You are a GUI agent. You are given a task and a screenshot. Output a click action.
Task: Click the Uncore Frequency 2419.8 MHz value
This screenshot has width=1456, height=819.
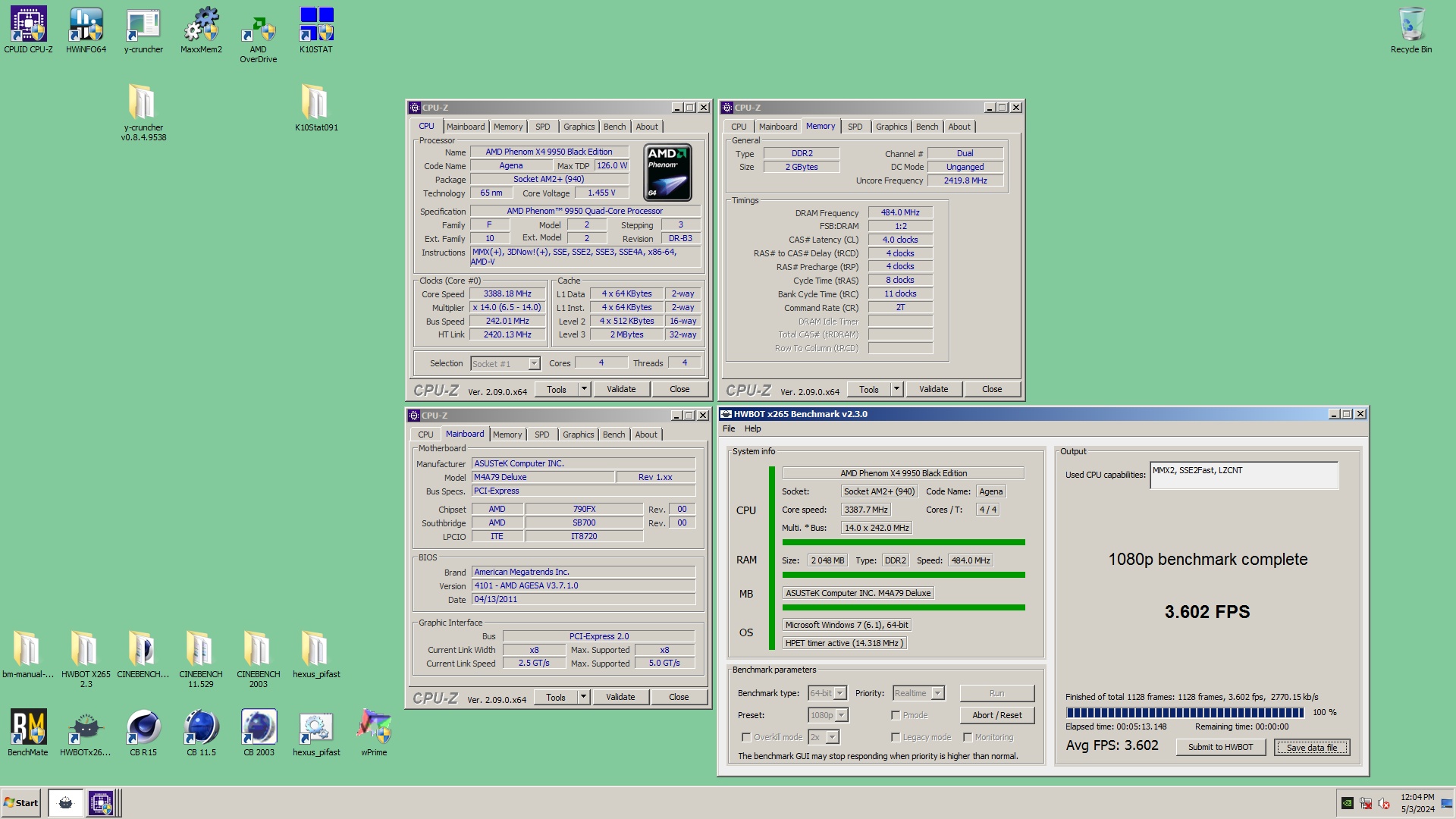(x=965, y=180)
